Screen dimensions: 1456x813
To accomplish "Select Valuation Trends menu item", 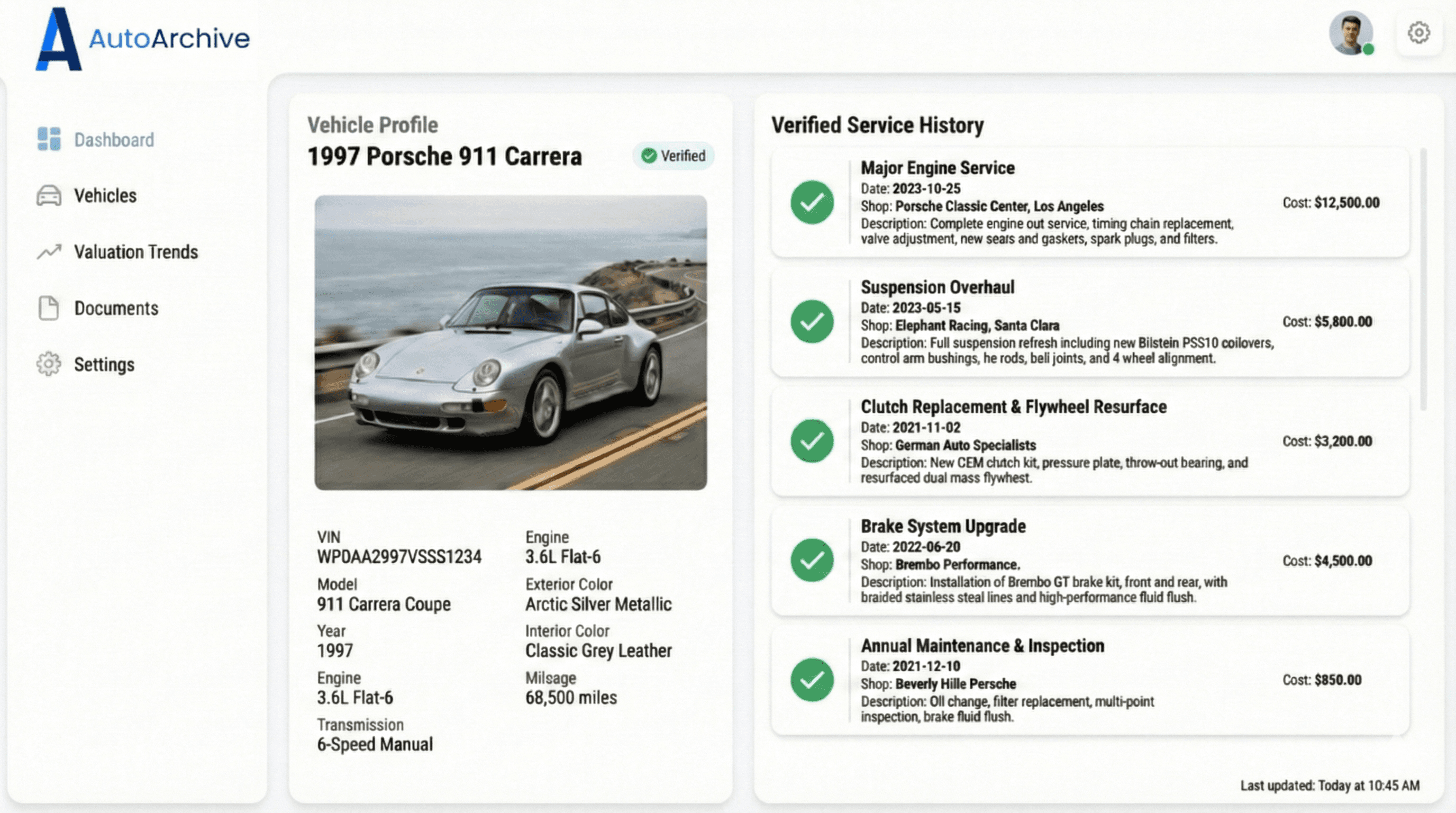I will pos(135,251).
